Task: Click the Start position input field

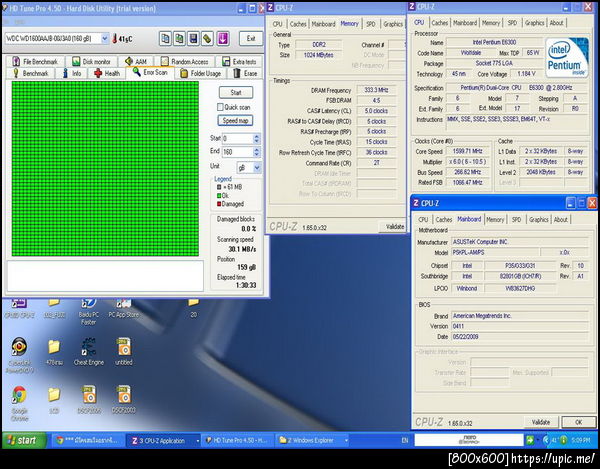Action: click(x=237, y=139)
